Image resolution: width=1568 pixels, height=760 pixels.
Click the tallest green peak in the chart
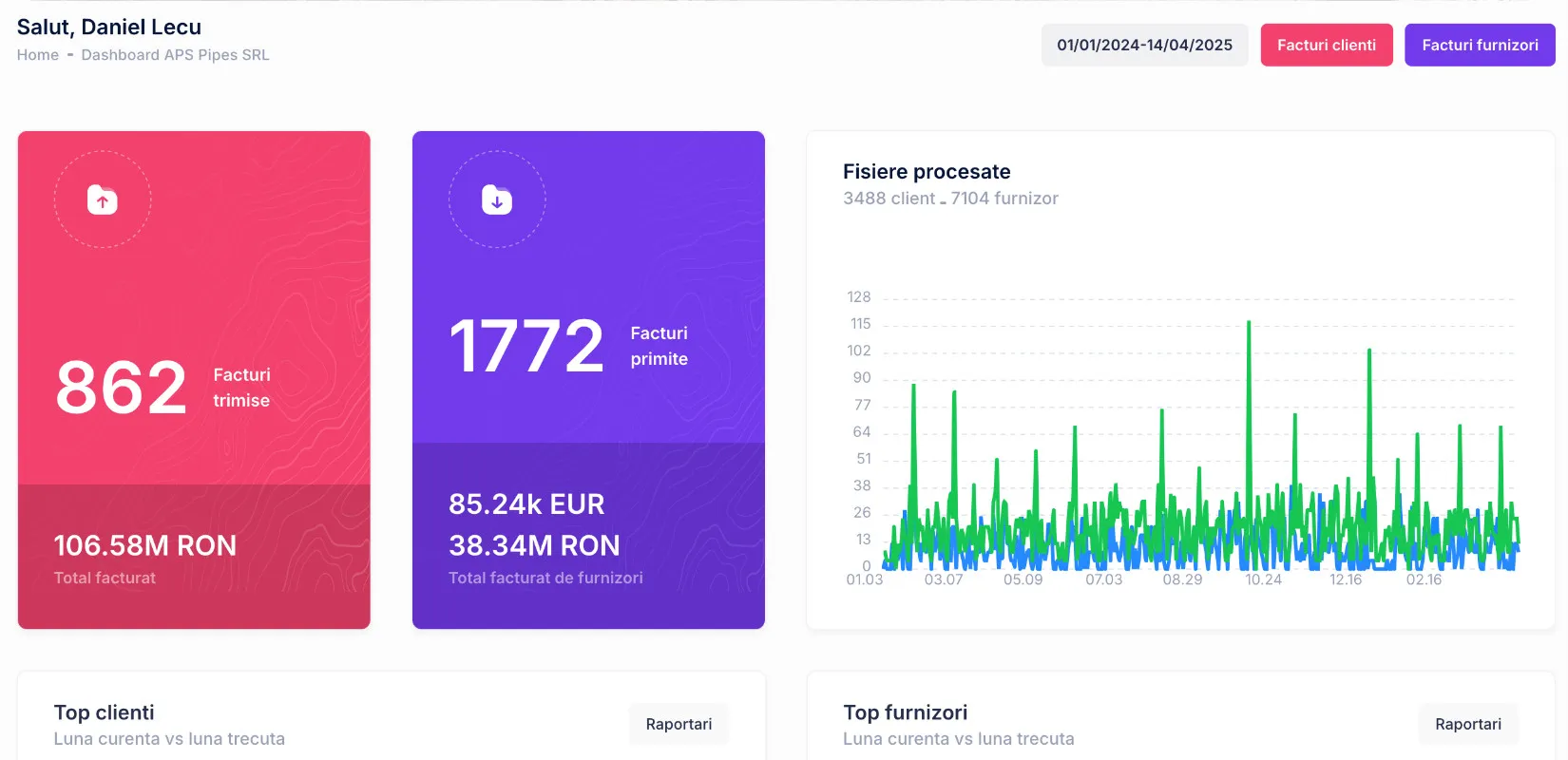(x=1249, y=325)
